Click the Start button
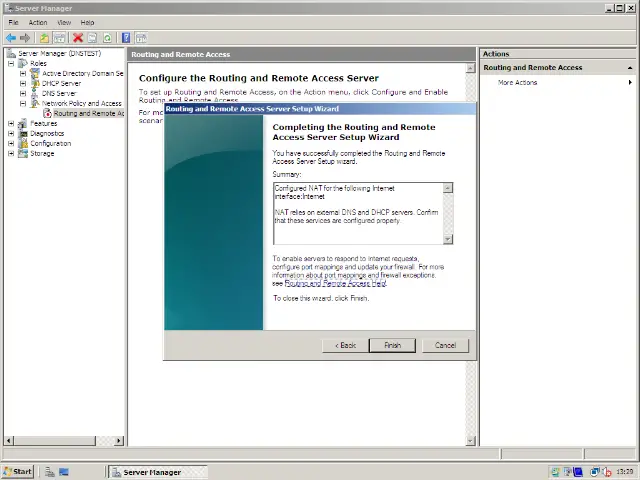 [x=18, y=472]
